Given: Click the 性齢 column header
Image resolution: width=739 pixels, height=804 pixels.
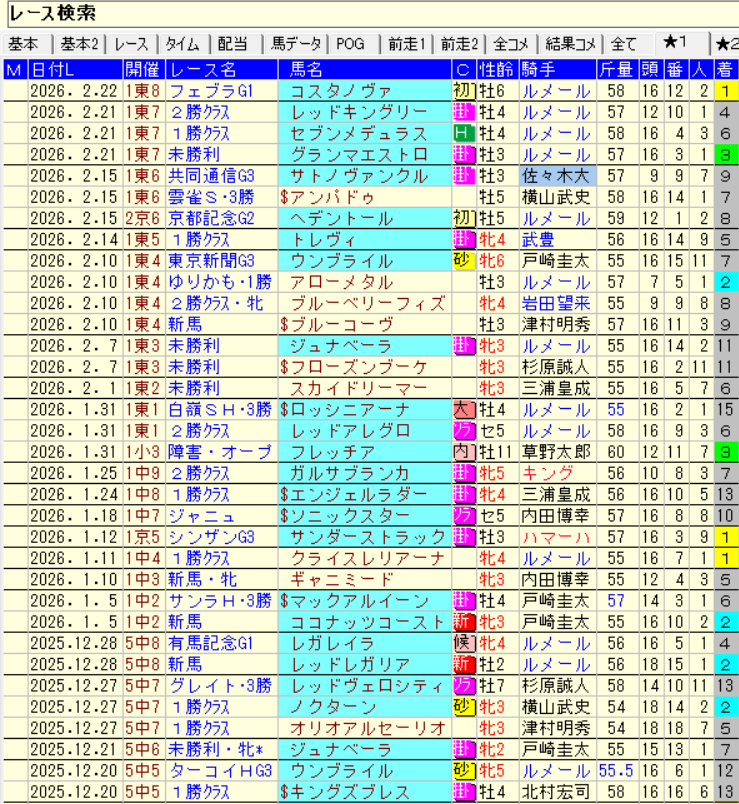Looking at the screenshot, I should click(x=498, y=70).
